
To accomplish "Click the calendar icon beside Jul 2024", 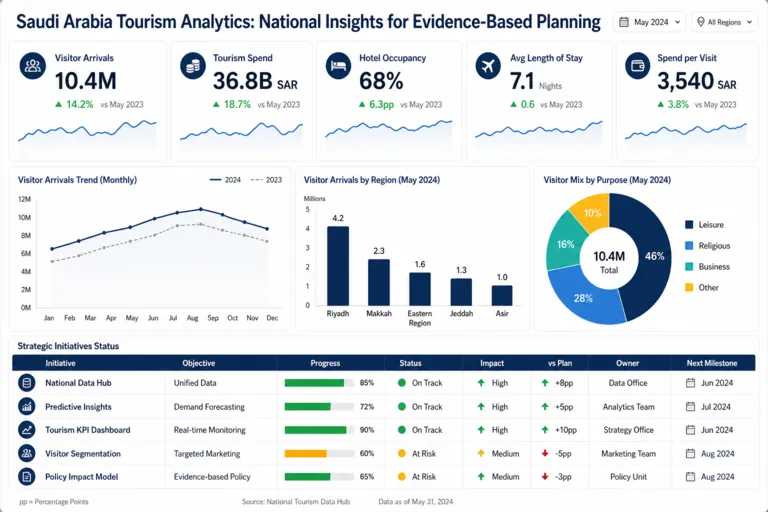I will point(690,406).
